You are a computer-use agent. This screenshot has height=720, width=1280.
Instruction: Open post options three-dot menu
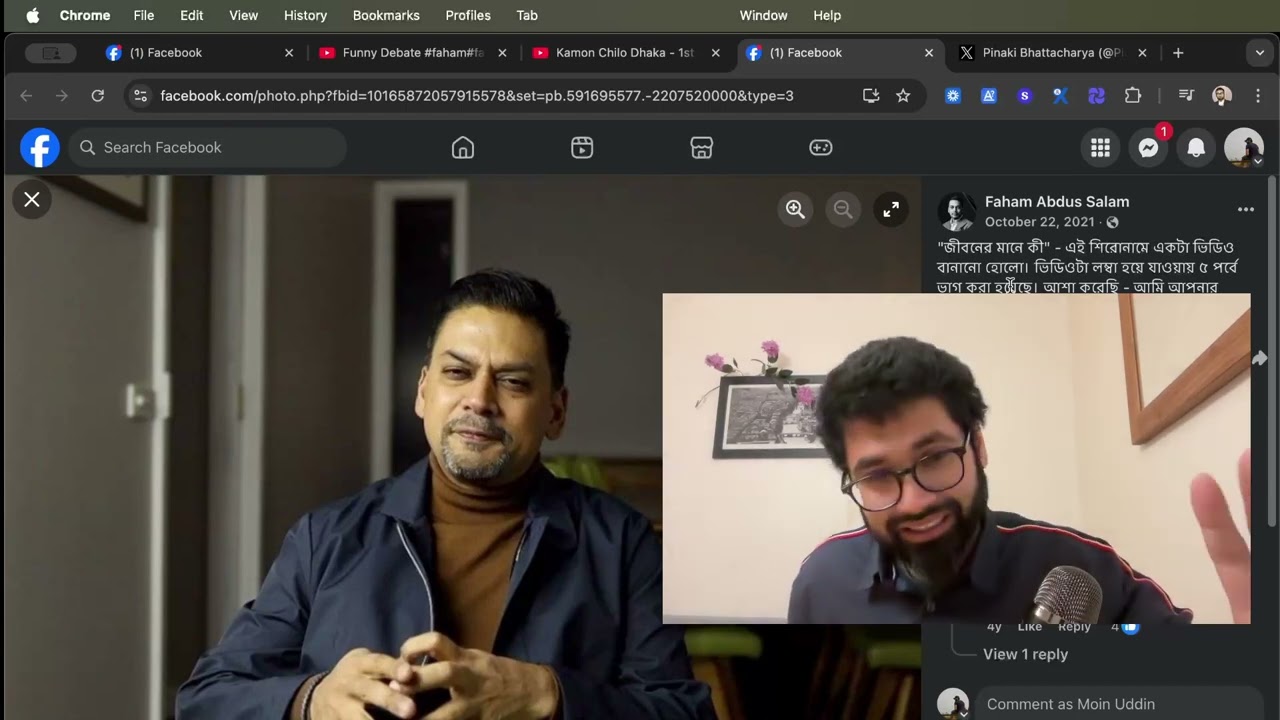pyautogui.click(x=1246, y=210)
